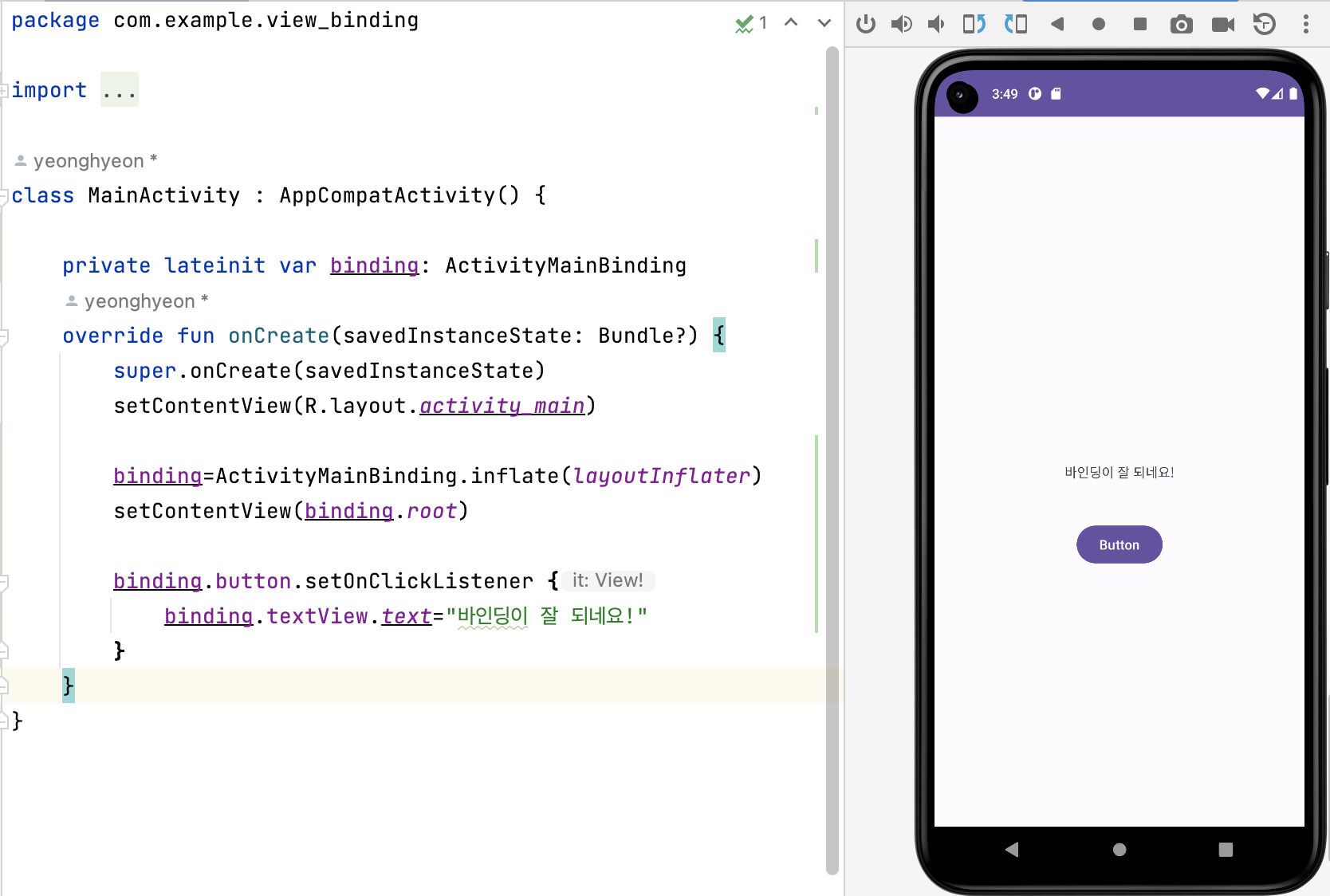Click the layoutInflater argument
This screenshot has height=896, width=1330.
click(x=662, y=476)
